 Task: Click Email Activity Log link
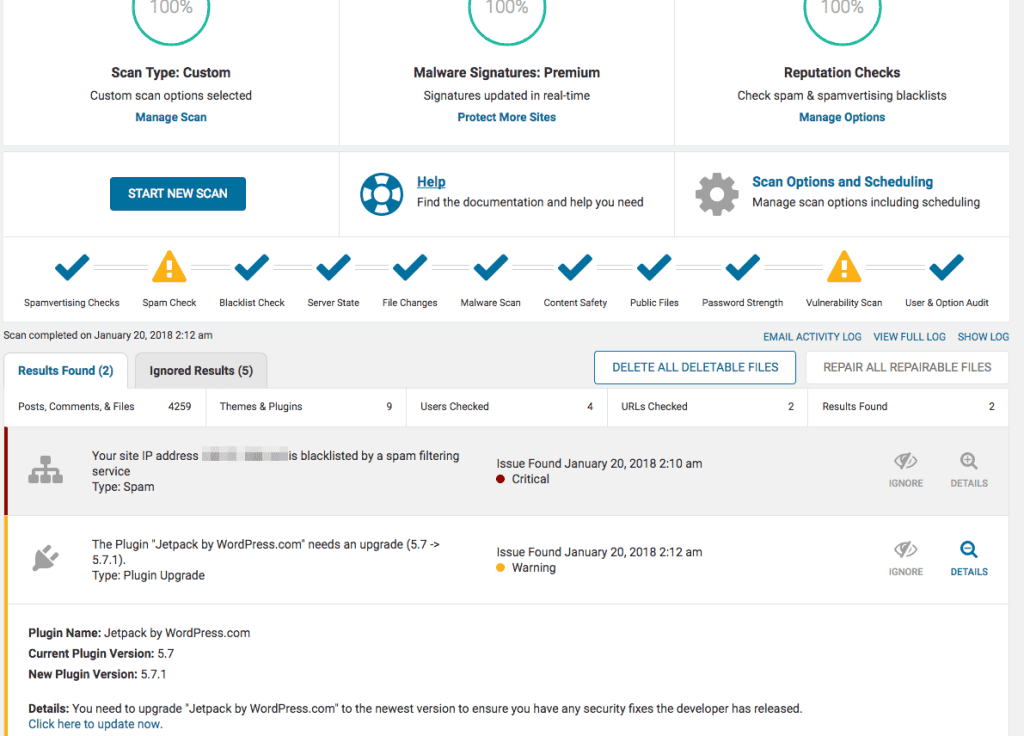812,337
